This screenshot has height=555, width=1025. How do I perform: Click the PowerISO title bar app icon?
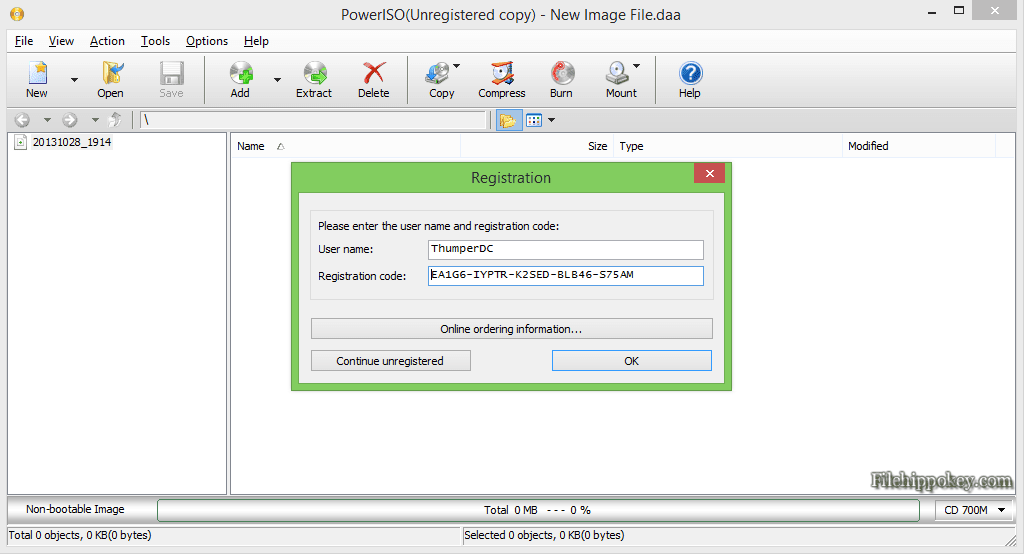tap(17, 14)
